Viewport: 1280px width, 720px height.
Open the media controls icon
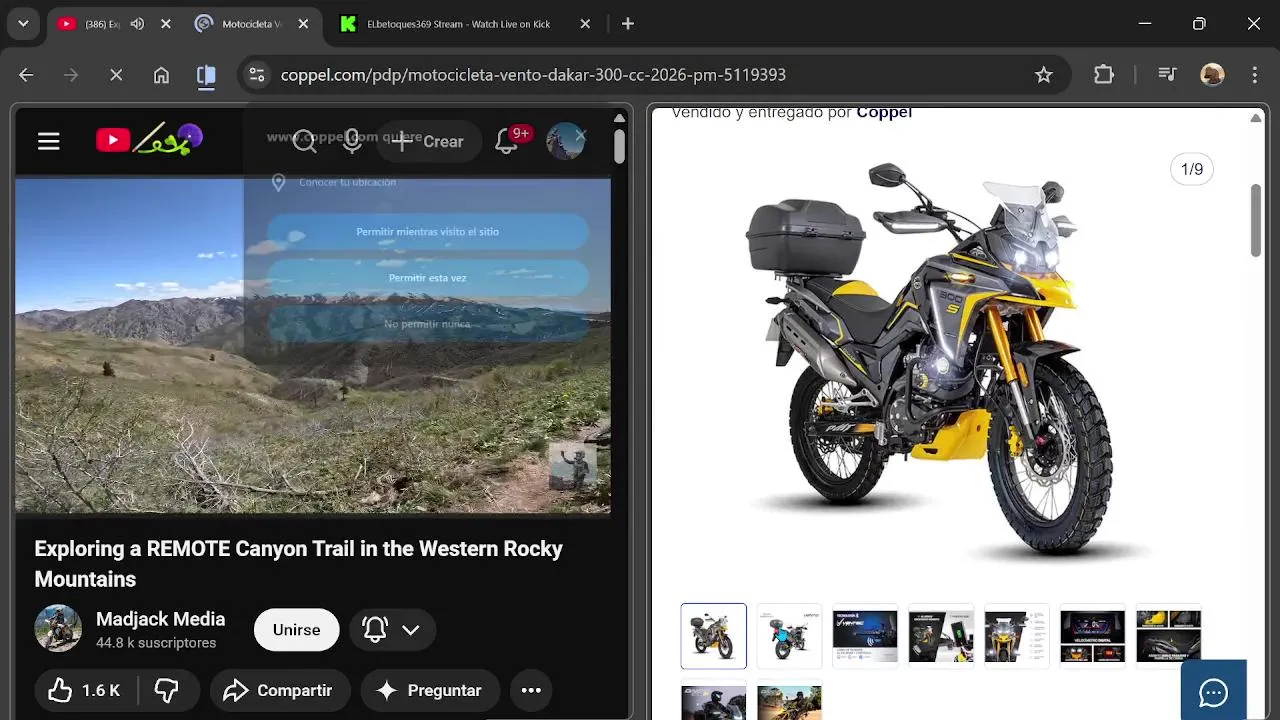1167,75
